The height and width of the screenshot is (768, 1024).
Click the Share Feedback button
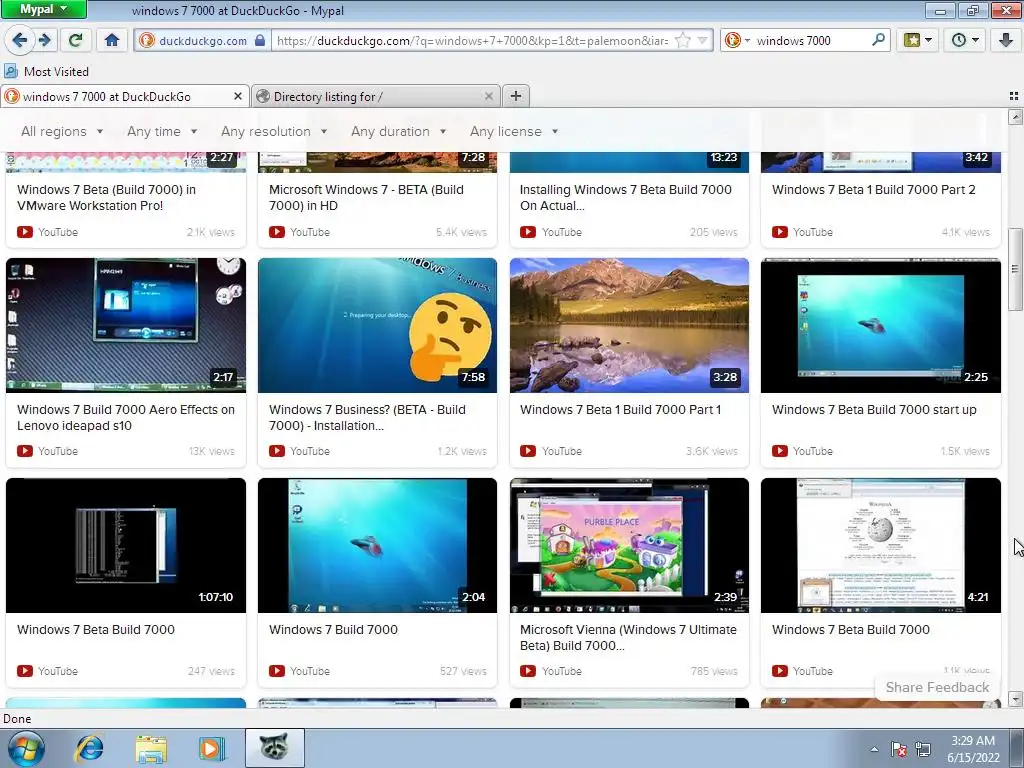(937, 687)
